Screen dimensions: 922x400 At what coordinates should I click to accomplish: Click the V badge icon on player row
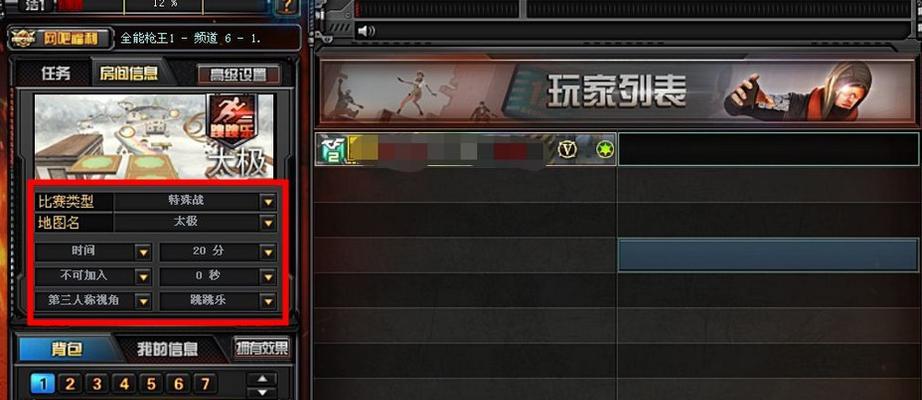[567, 150]
